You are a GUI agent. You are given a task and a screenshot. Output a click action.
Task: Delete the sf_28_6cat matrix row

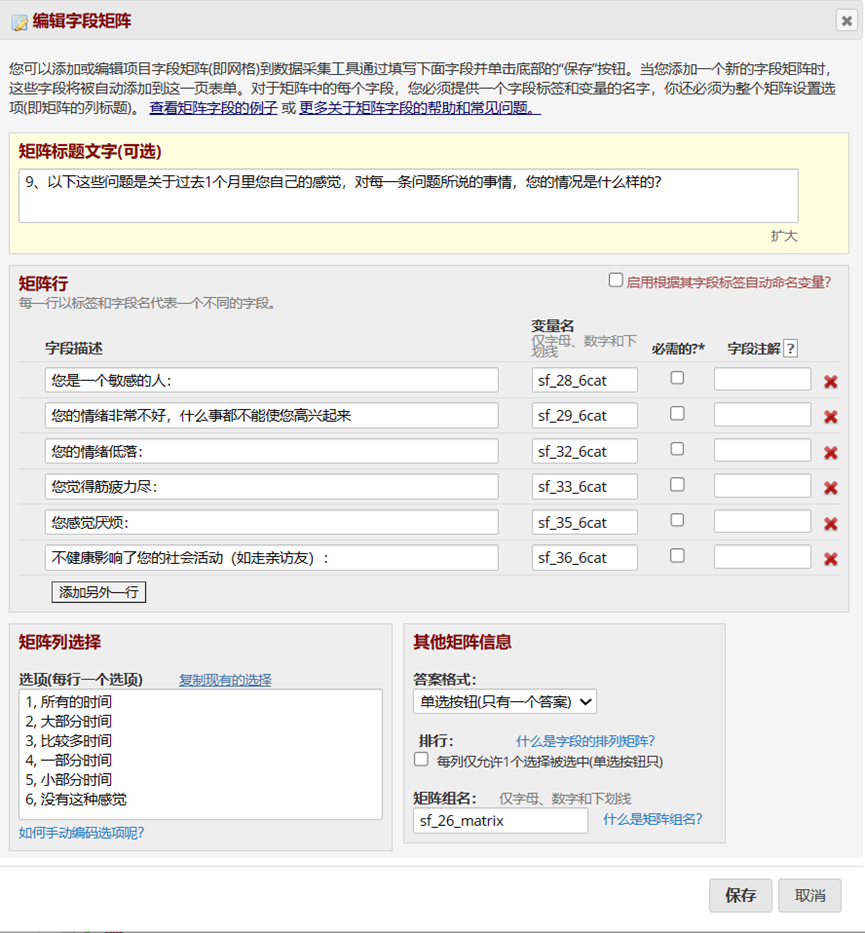coord(830,381)
